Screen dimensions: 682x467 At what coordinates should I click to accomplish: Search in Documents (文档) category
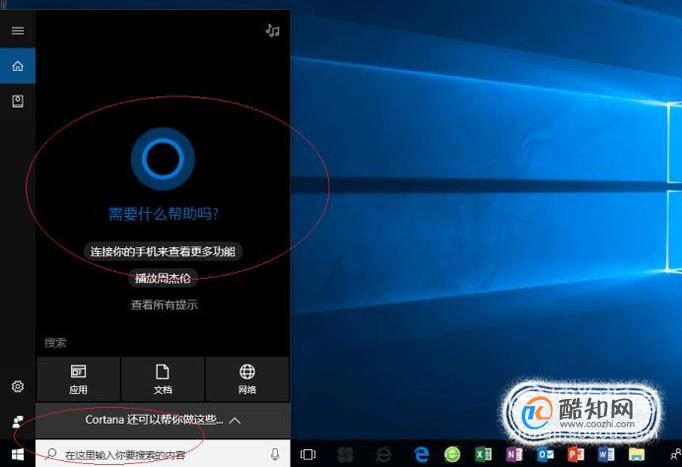point(163,379)
